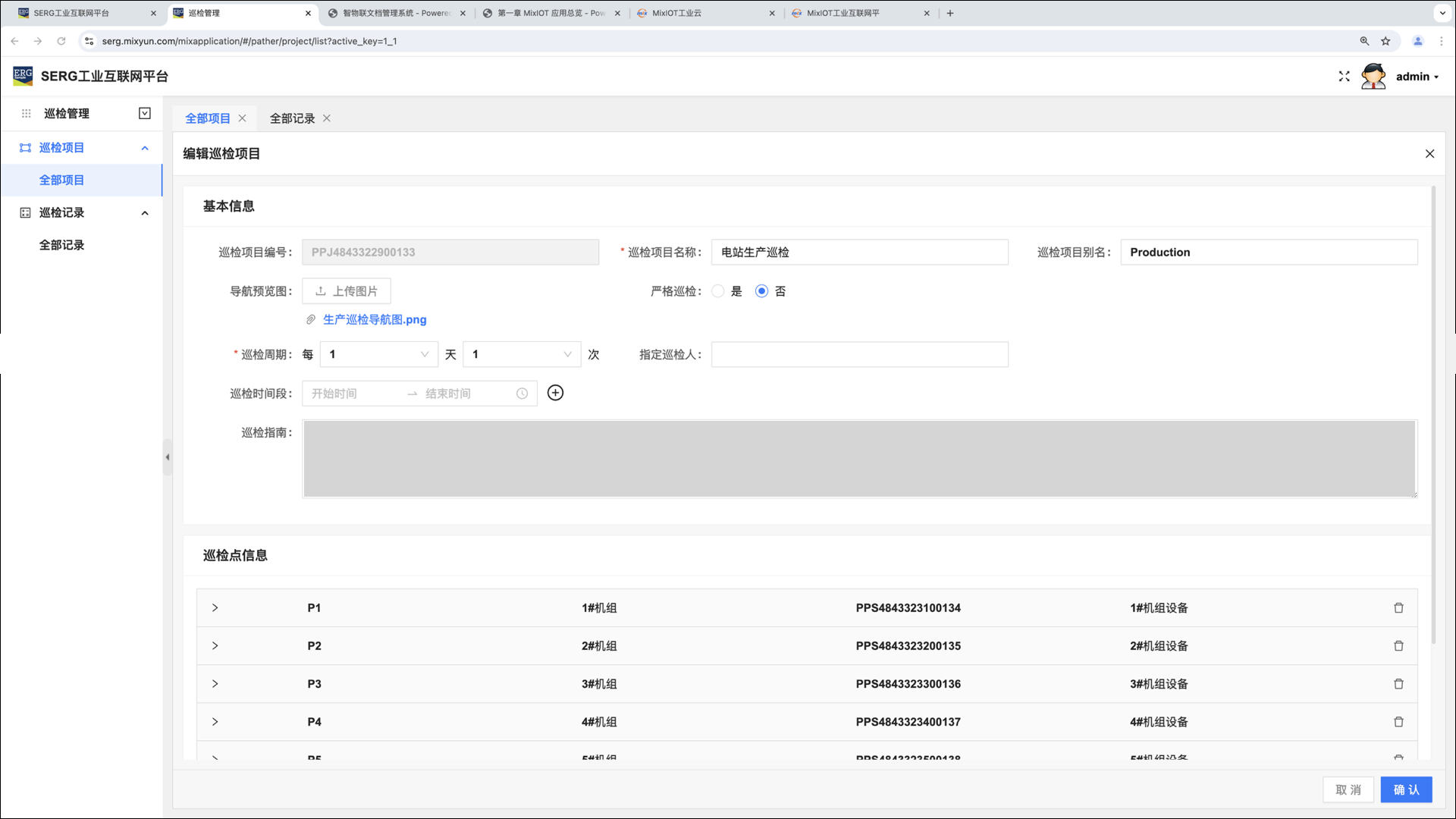Screen dimensions: 1456x819
Task: Bookmark this page with star icon
Action: (1385, 41)
